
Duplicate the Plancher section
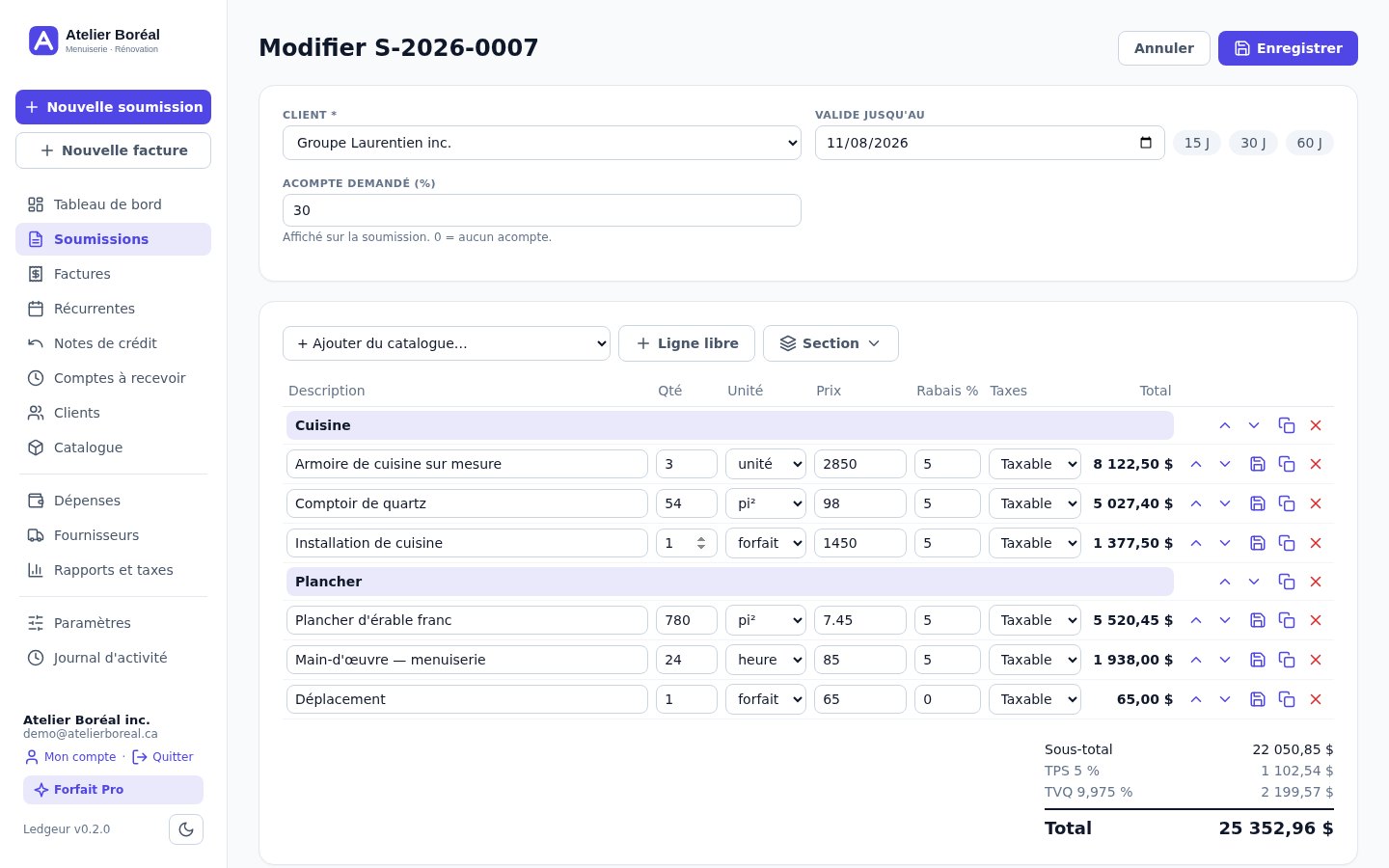point(1287,582)
